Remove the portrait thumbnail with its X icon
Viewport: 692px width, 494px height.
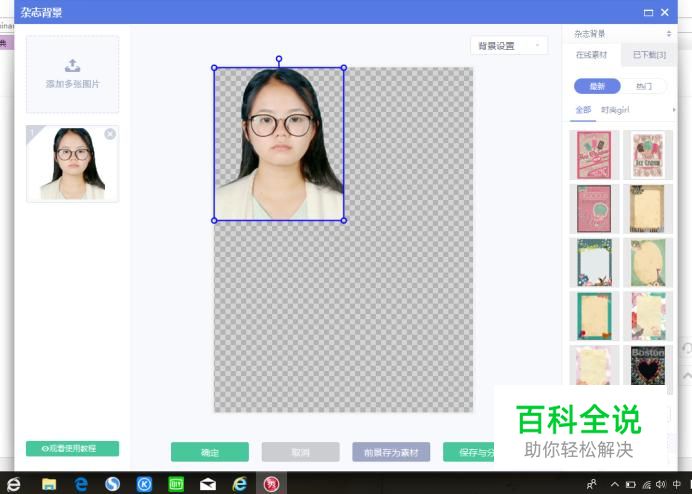pyautogui.click(x=110, y=134)
